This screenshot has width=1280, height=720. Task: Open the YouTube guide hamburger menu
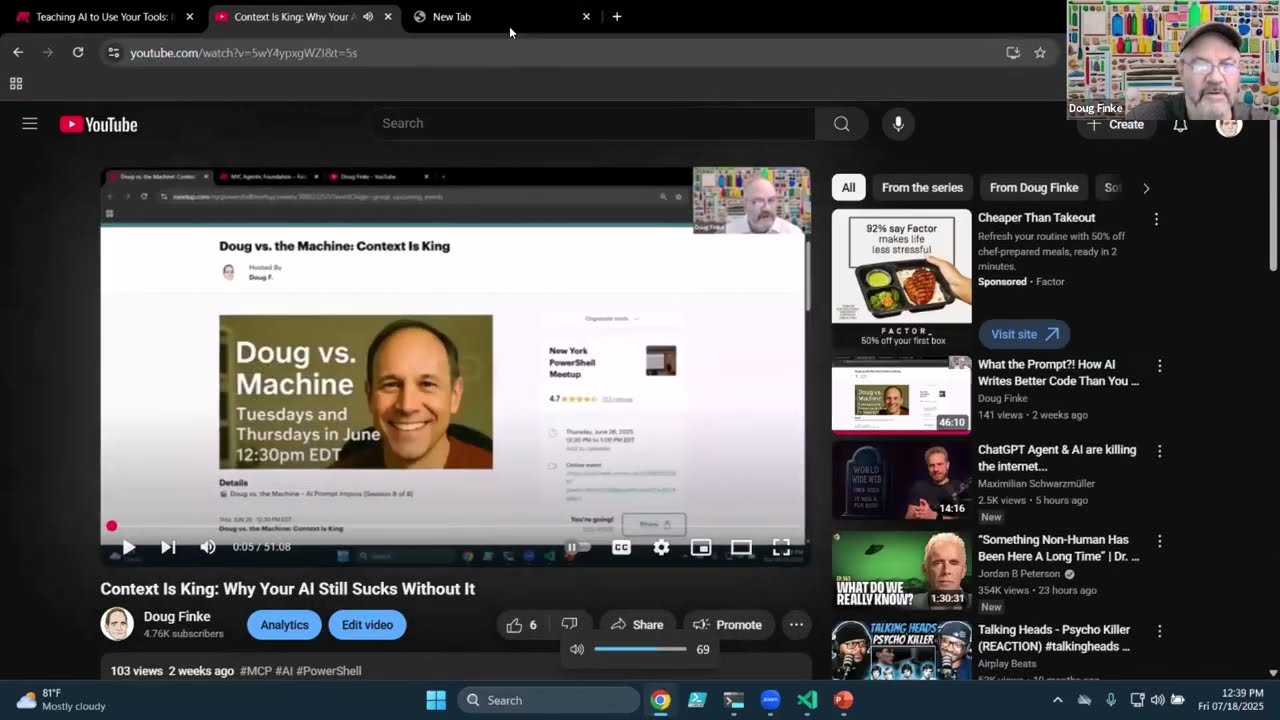click(30, 124)
